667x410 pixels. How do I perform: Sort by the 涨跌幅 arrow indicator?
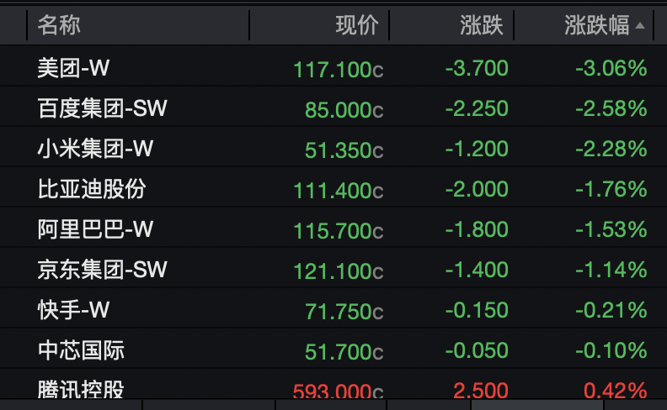[x=640, y=26]
